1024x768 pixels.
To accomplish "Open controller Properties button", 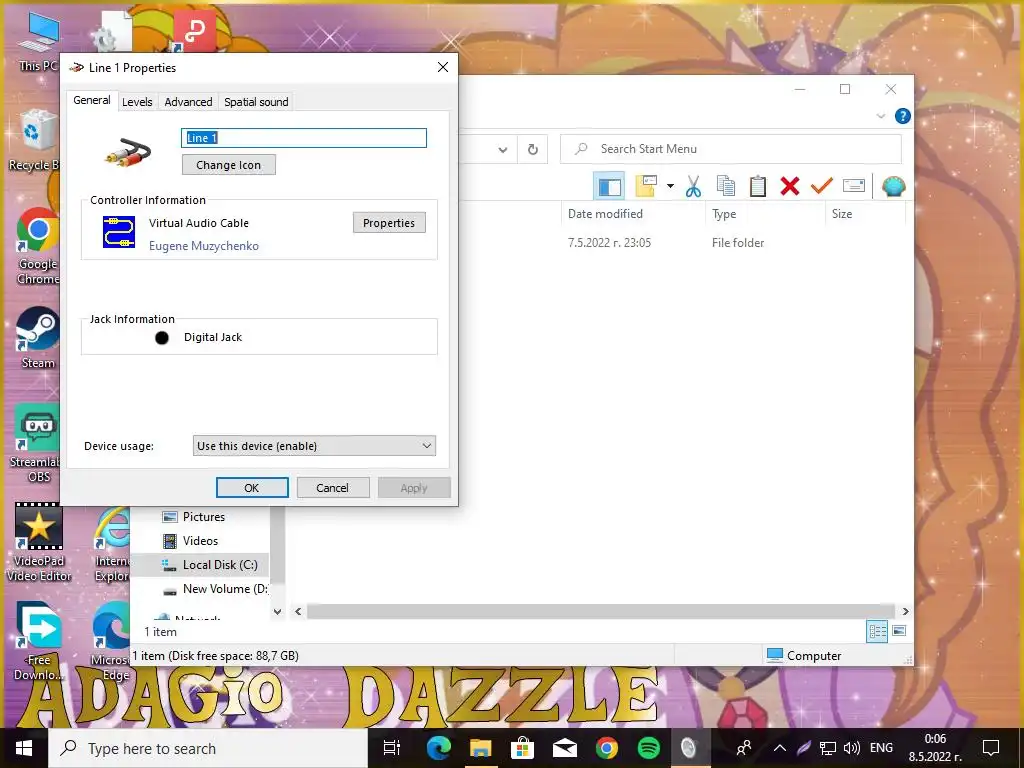I will [x=389, y=223].
